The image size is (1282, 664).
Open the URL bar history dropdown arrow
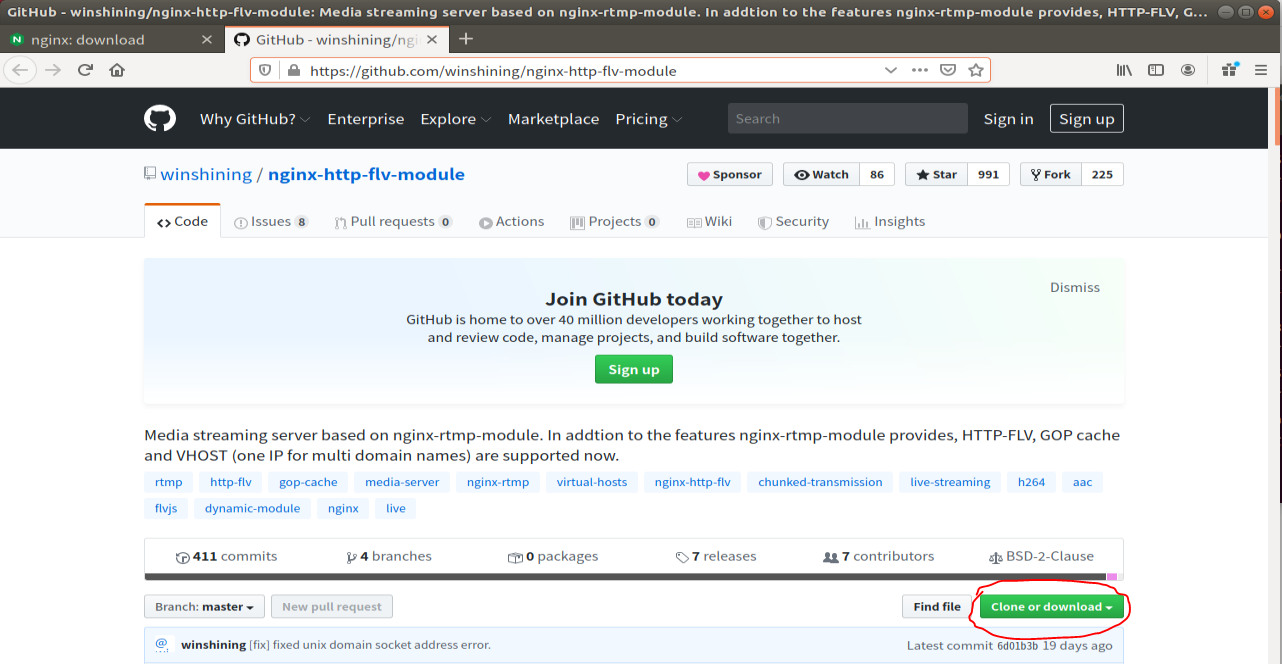[x=891, y=71]
